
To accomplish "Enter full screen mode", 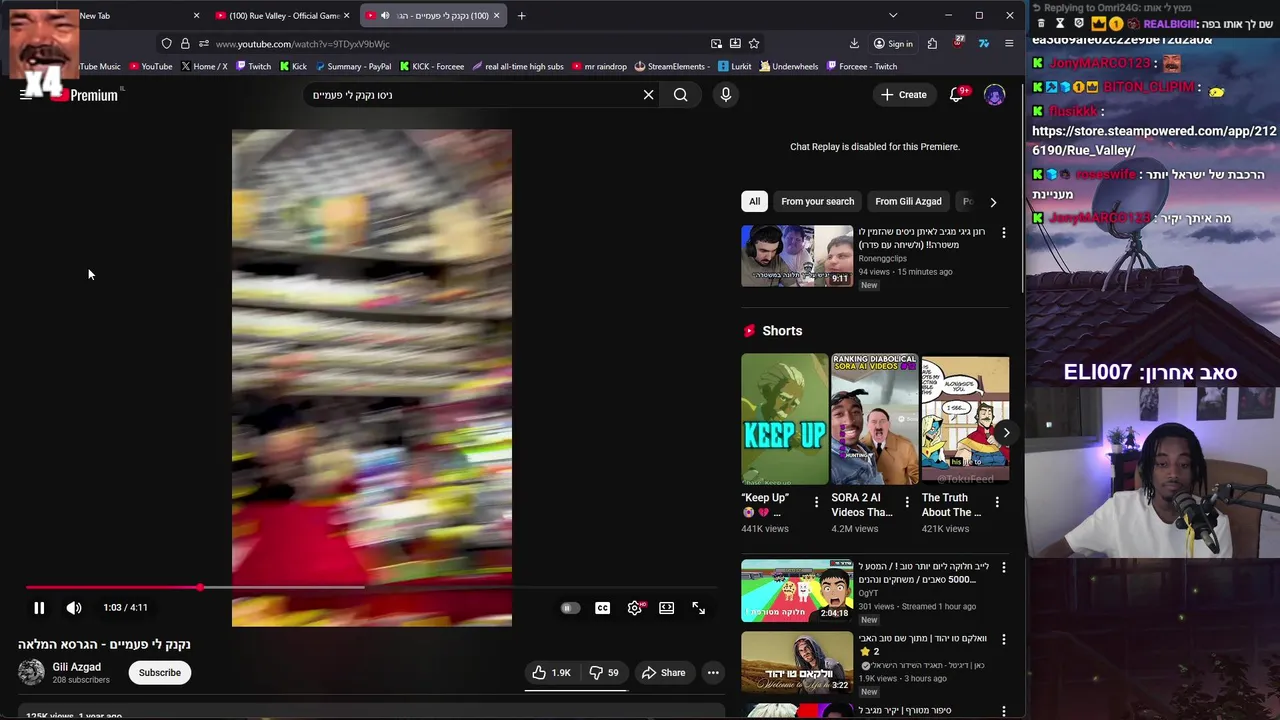I will [x=699, y=608].
